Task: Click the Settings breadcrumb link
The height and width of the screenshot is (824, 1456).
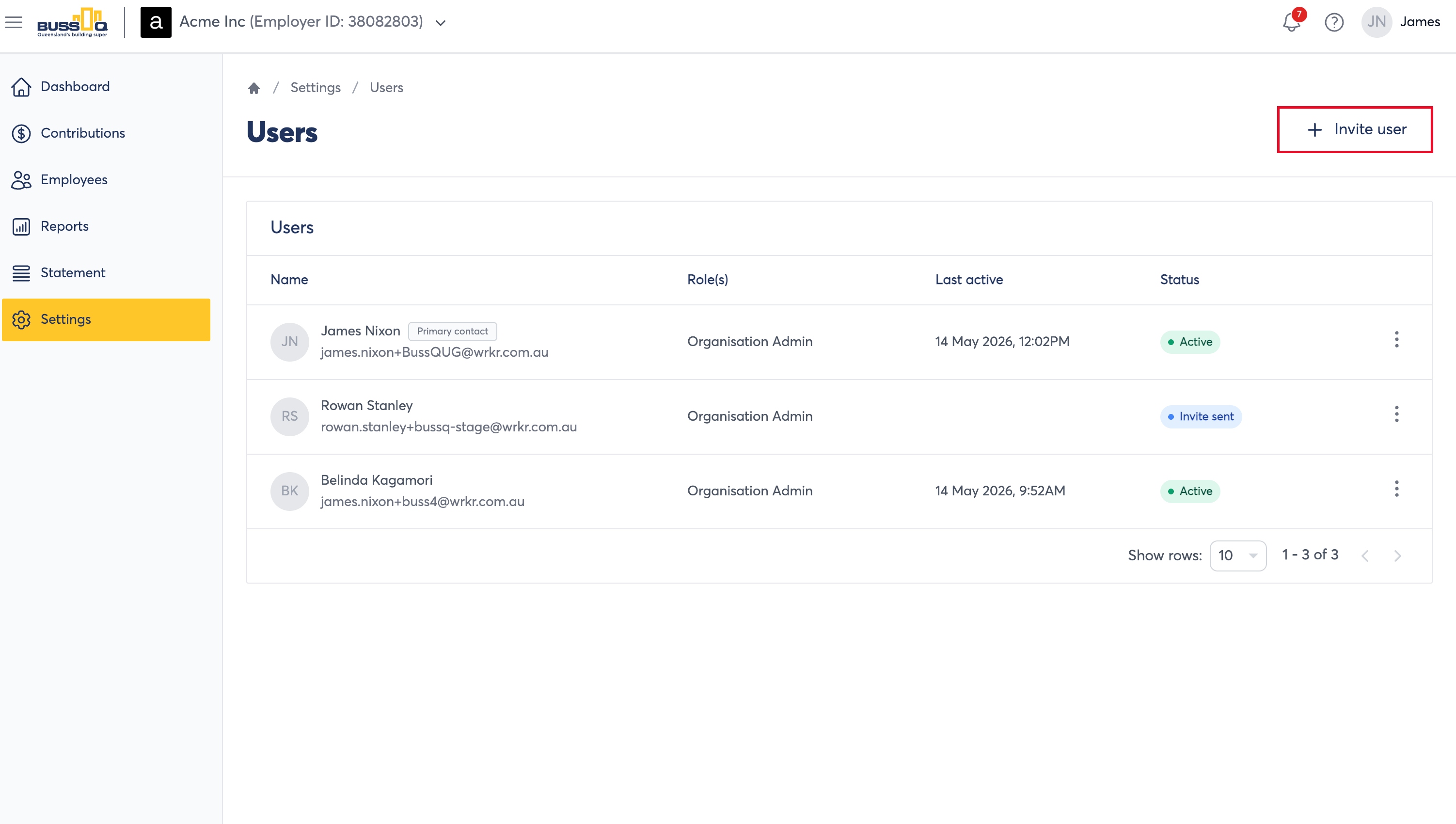Action: [x=315, y=88]
